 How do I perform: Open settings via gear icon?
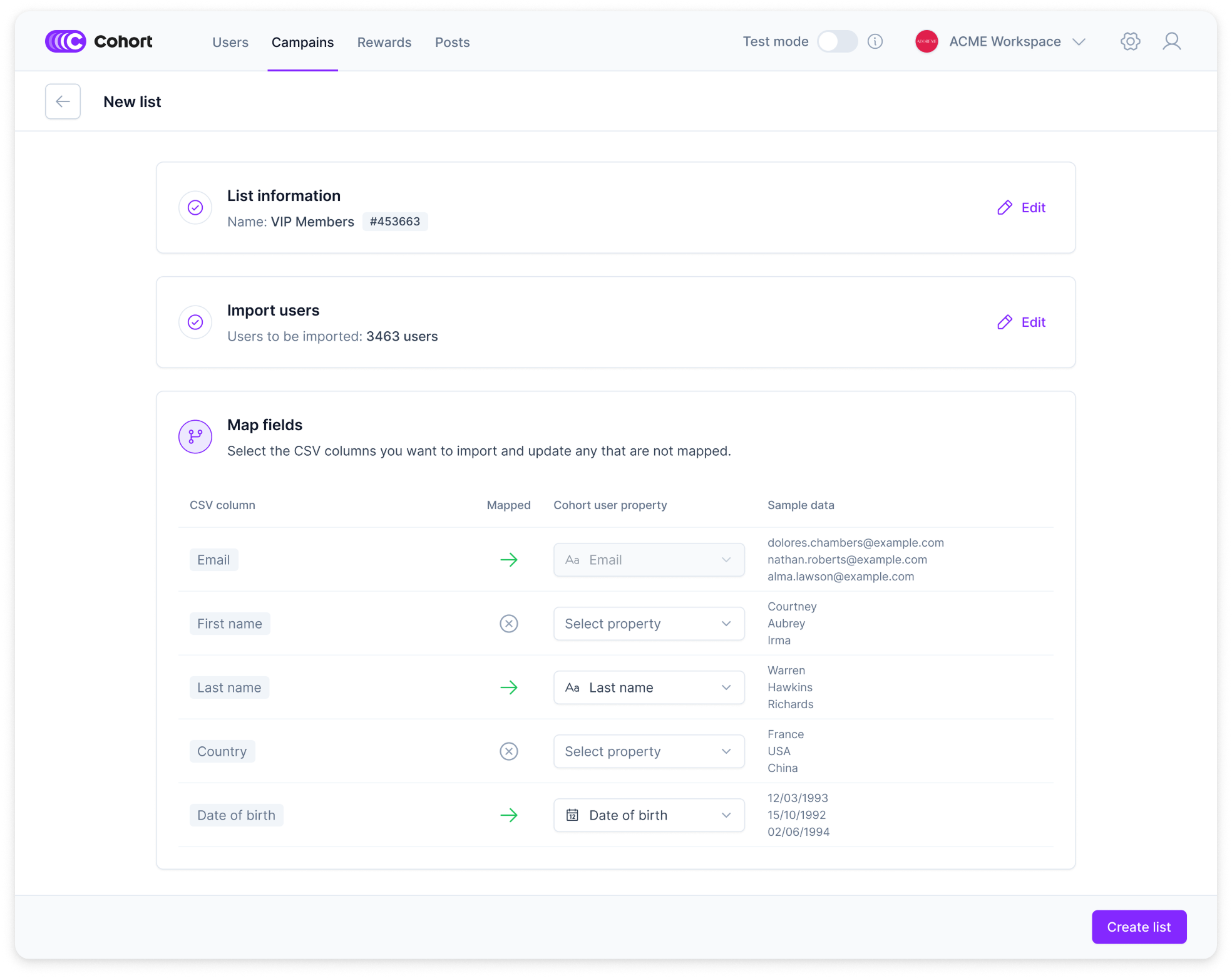coord(1130,42)
